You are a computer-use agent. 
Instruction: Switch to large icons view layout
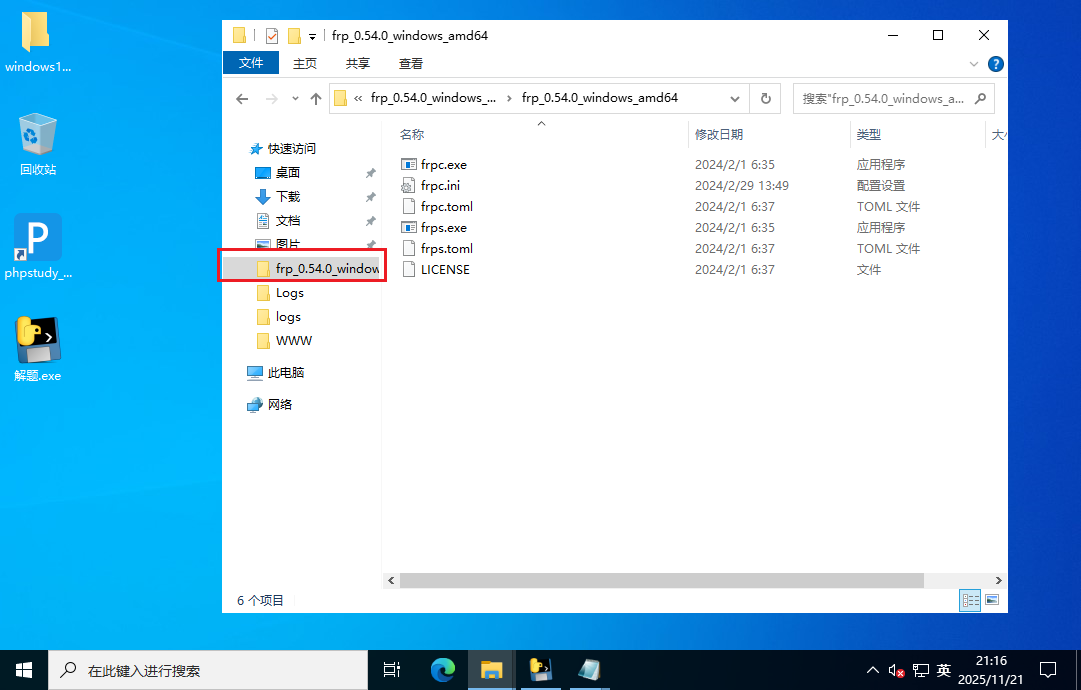click(x=992, y=600)
